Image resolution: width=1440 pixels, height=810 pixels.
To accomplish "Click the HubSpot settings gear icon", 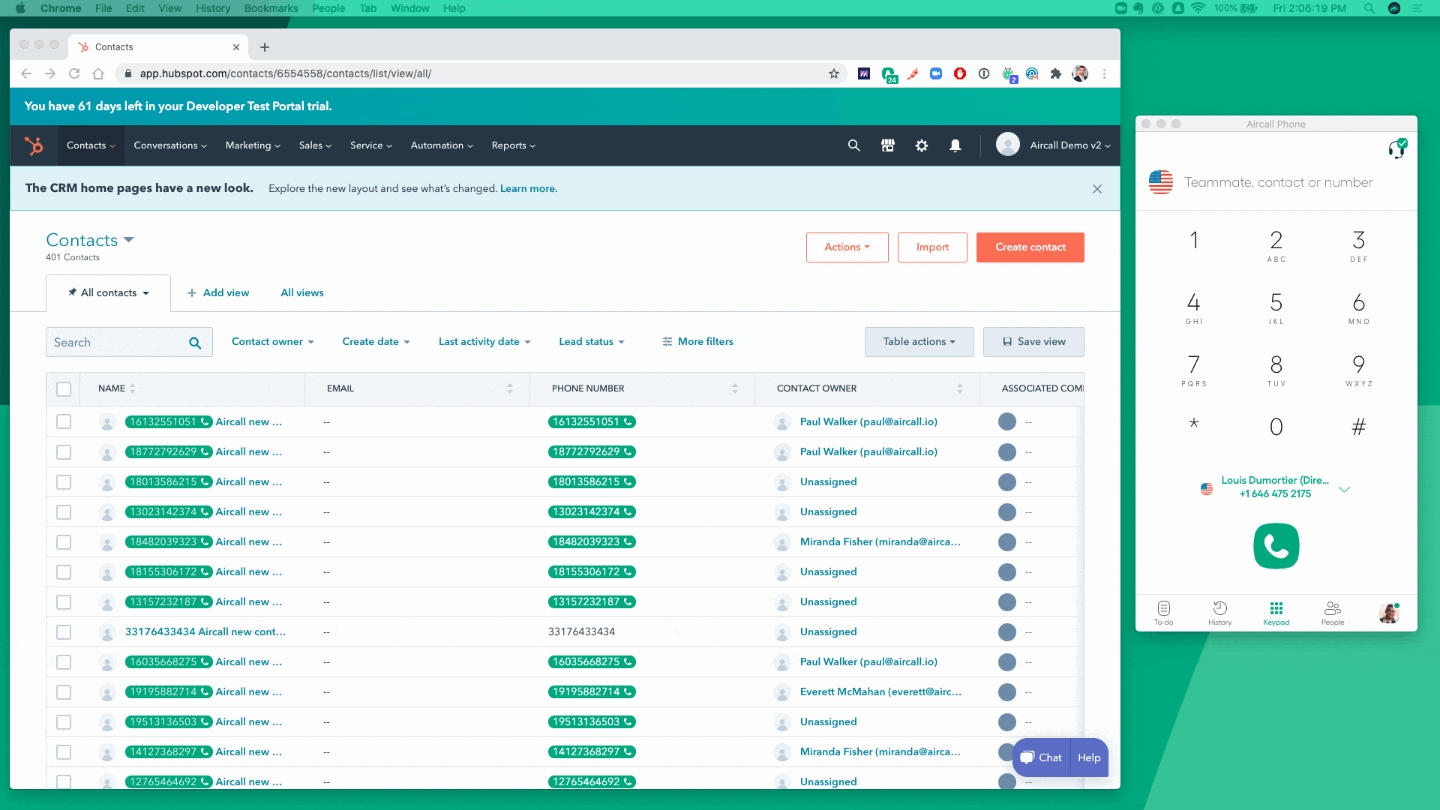I will pyautogui.click(x=921, y=145).
